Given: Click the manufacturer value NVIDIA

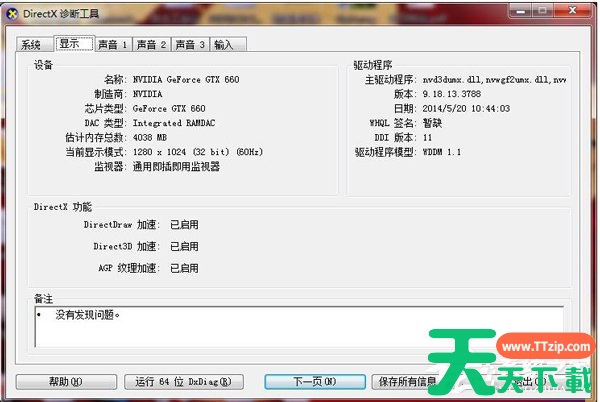Looking at the screenshot, I should tap(148, 94).
